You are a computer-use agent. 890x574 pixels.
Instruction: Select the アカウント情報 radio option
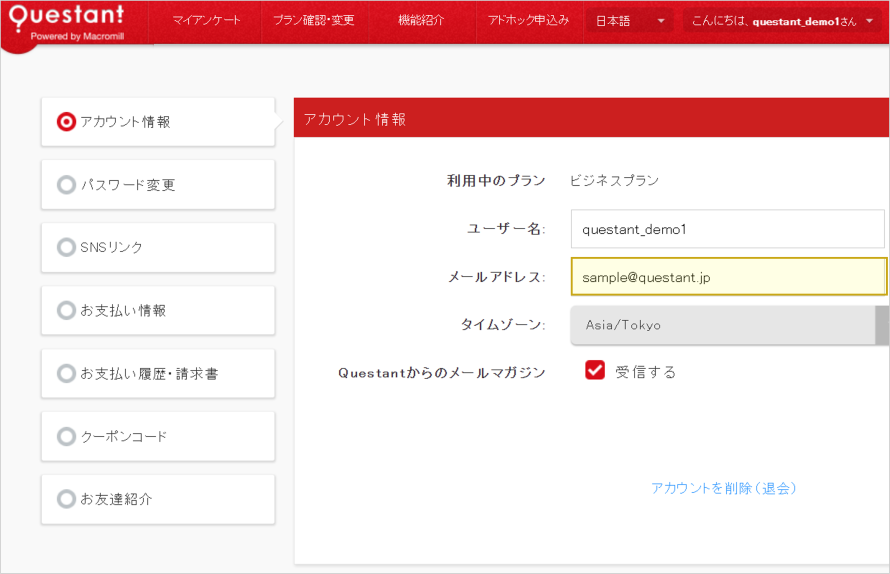tap(67, 122)
